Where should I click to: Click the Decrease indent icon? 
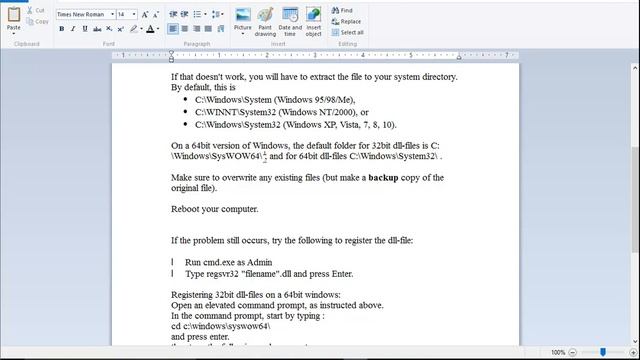click(x=173, y=14)
